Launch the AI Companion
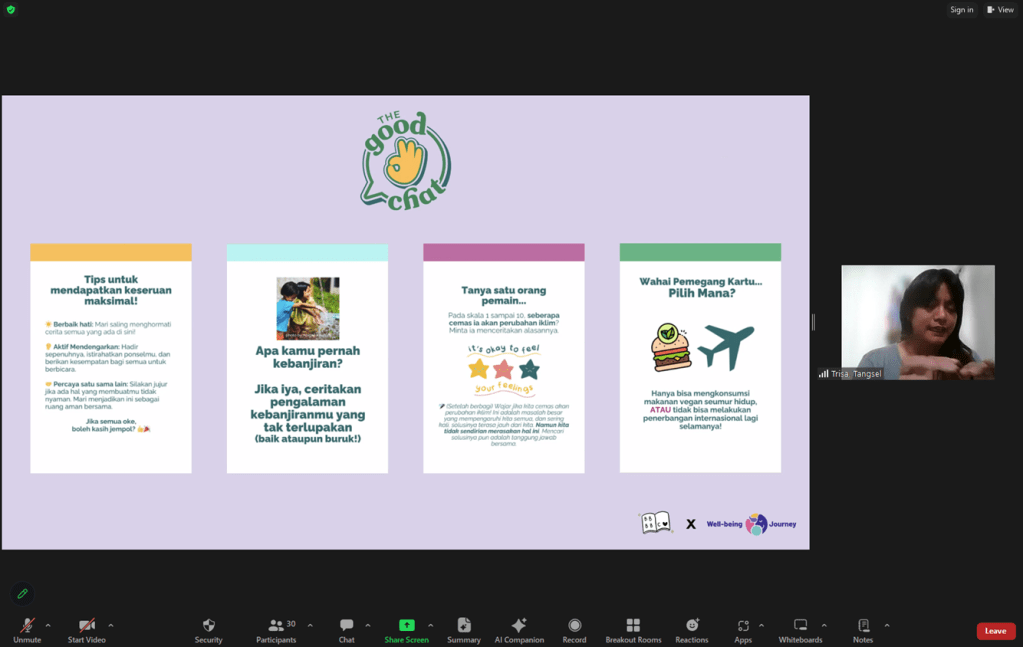1023x647 pixels. (x=519, y=626)
